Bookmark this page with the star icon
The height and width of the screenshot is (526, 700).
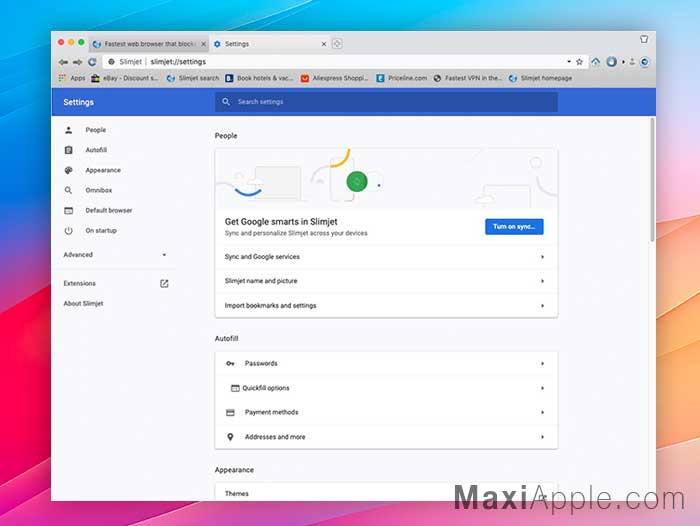(579, 62)
